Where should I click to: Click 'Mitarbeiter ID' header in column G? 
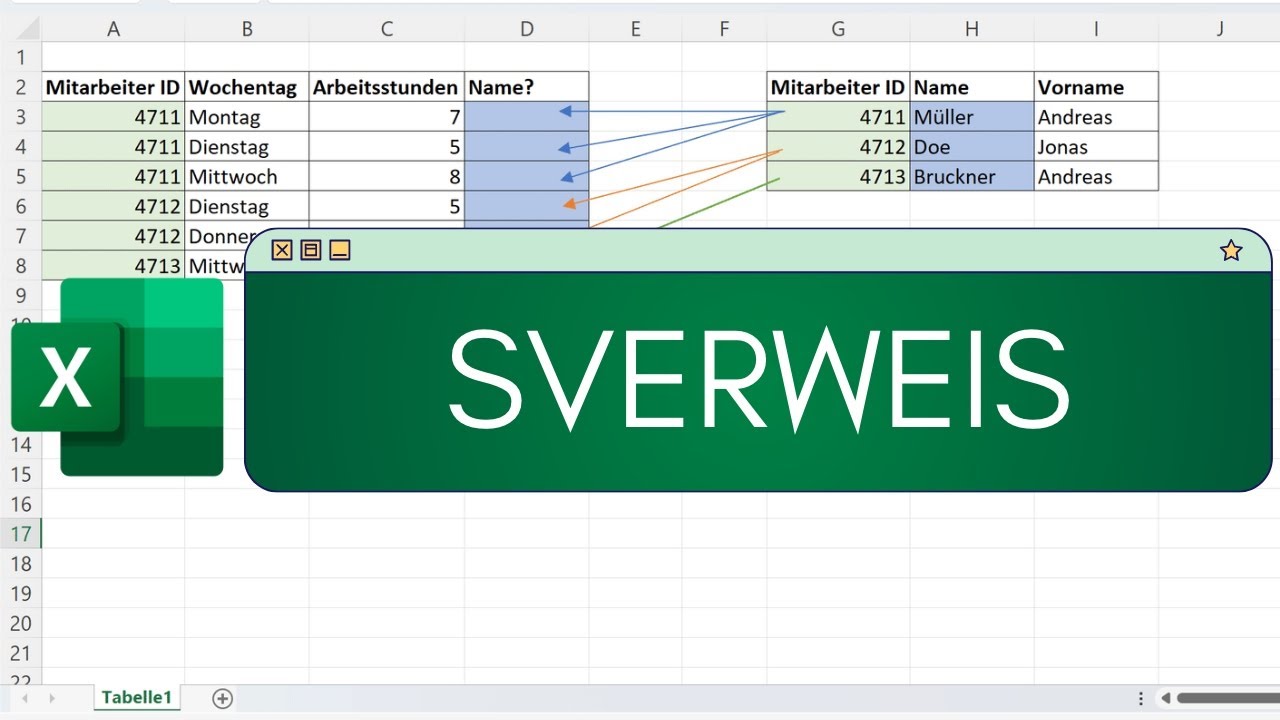(x=838, y=87)
